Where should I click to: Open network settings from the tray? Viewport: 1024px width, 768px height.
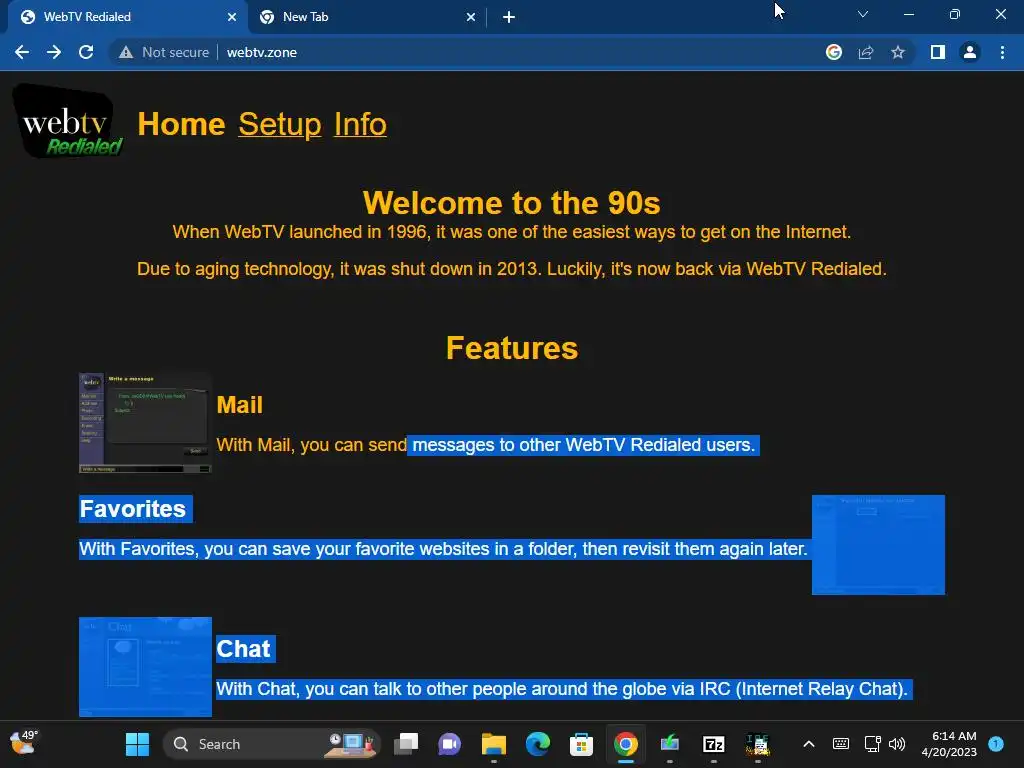pyautogui.click(x=872, y=744)
